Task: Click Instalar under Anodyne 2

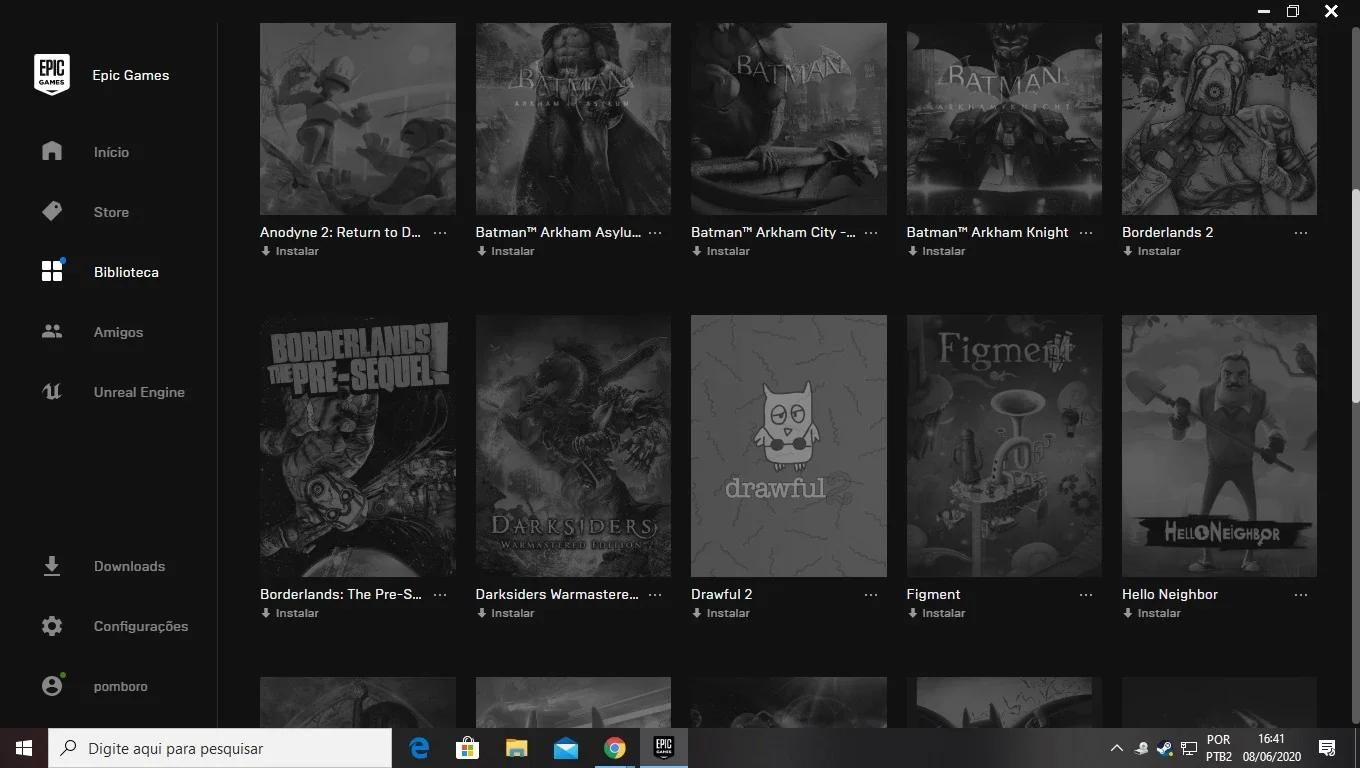Action: [x=290, y=251]
